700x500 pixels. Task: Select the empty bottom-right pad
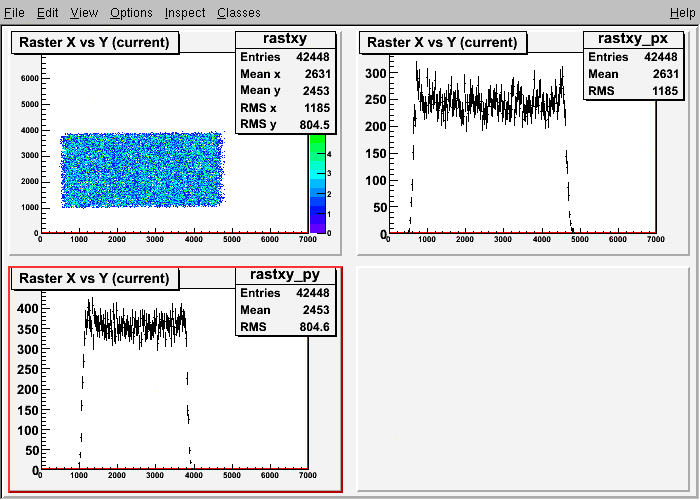coord(523,379)
